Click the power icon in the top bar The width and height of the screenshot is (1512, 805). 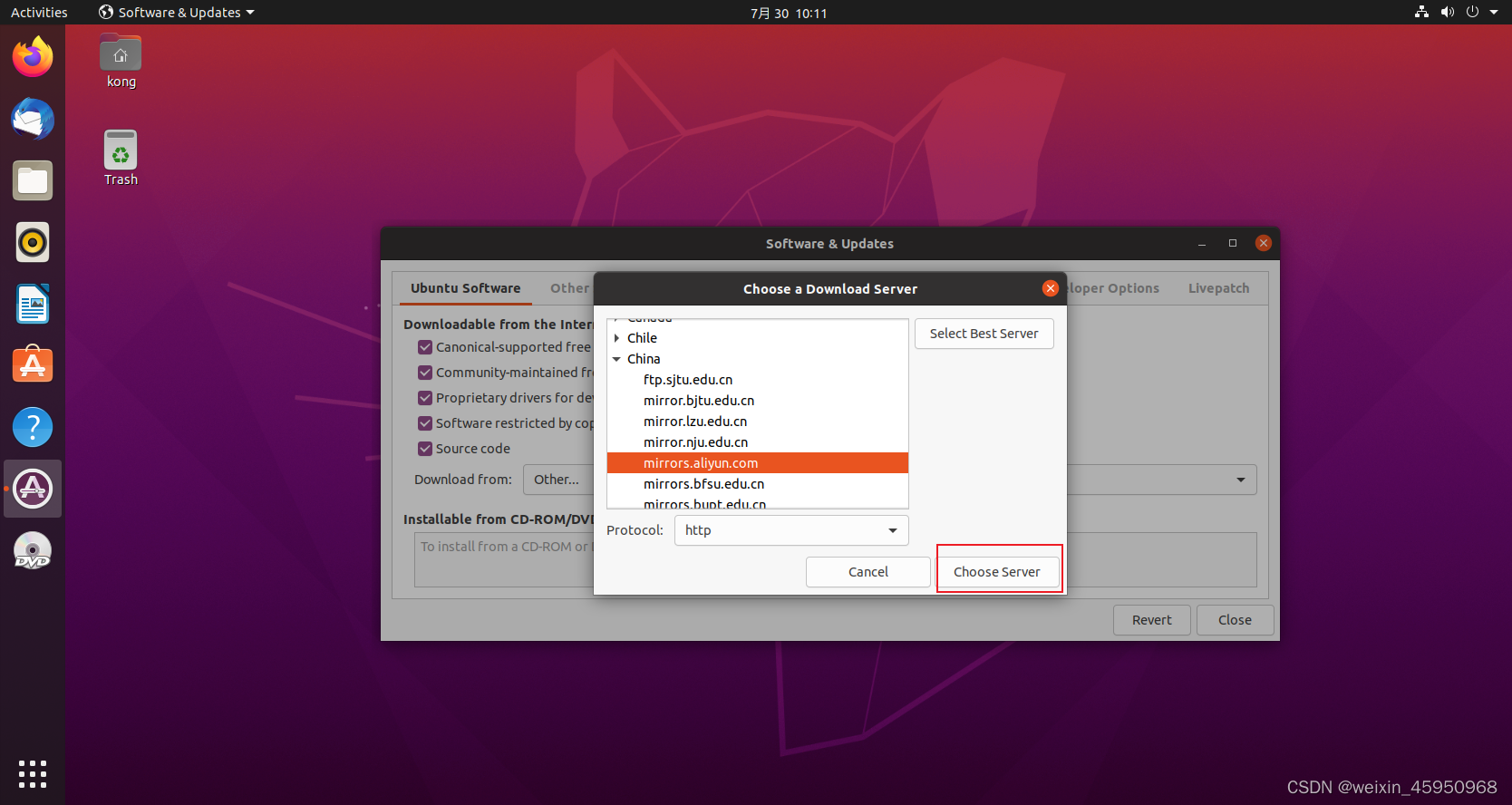tap(1472, 12)
